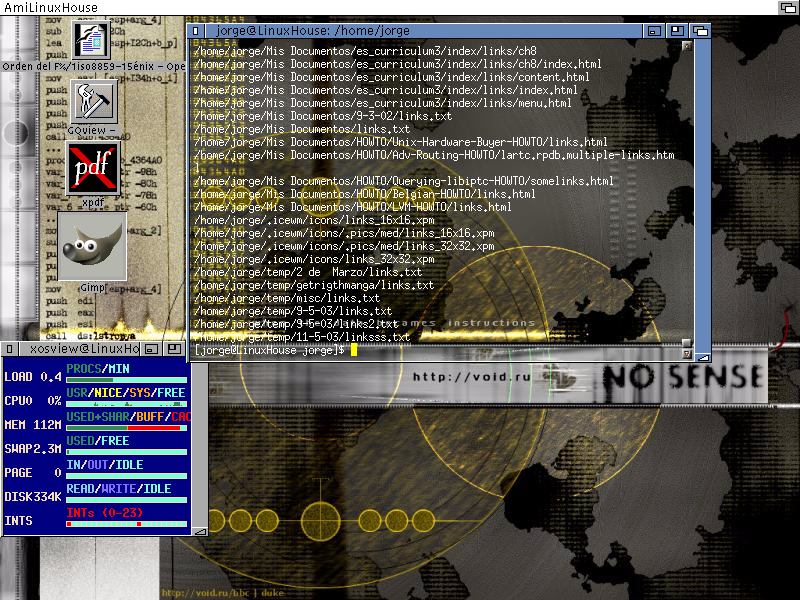This screenshot has width=800, height=600.
Task: Click the terminal line ending in links/content.html
Action: click(391, 77)
